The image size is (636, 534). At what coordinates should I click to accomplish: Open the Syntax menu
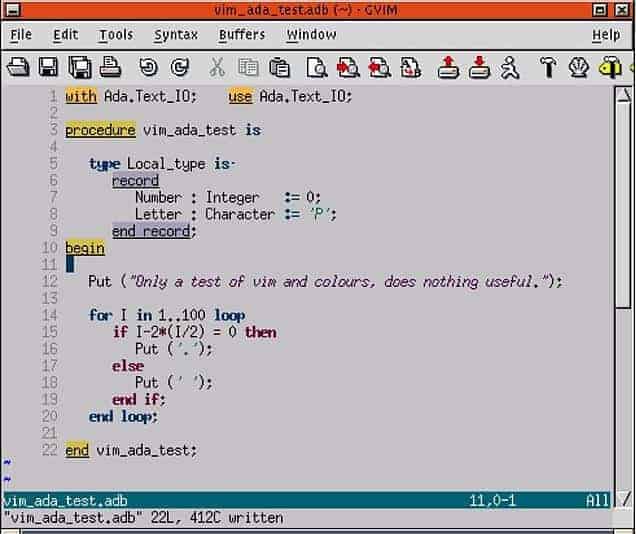pyautogui.click(x=175, y=34)
